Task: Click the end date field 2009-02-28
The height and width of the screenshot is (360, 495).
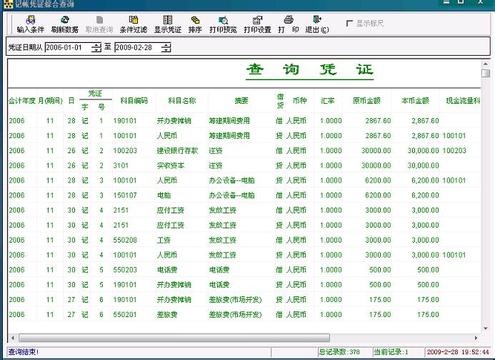Action: click(x=138, y=47)
